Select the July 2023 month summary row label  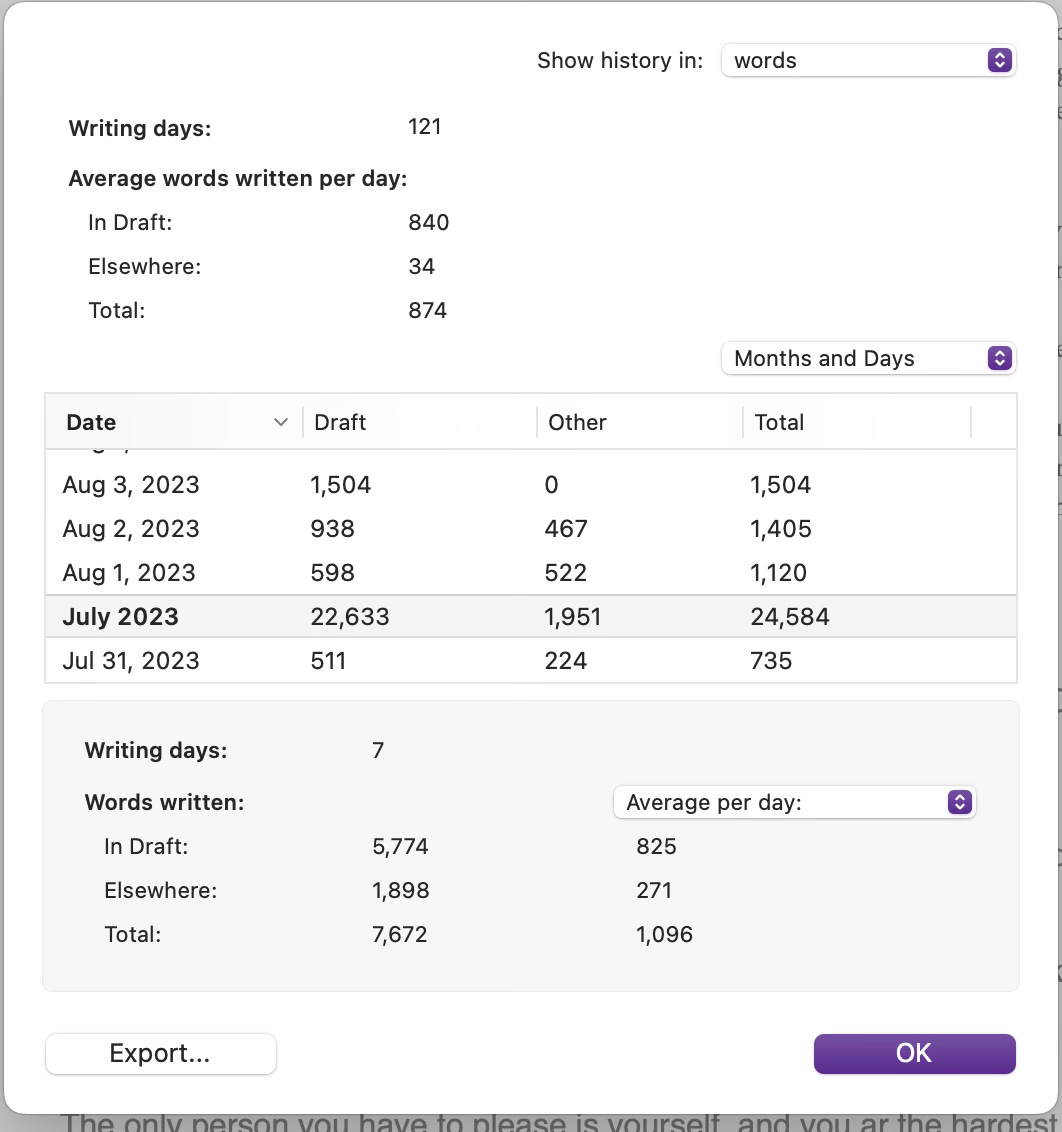pos(120,617)
